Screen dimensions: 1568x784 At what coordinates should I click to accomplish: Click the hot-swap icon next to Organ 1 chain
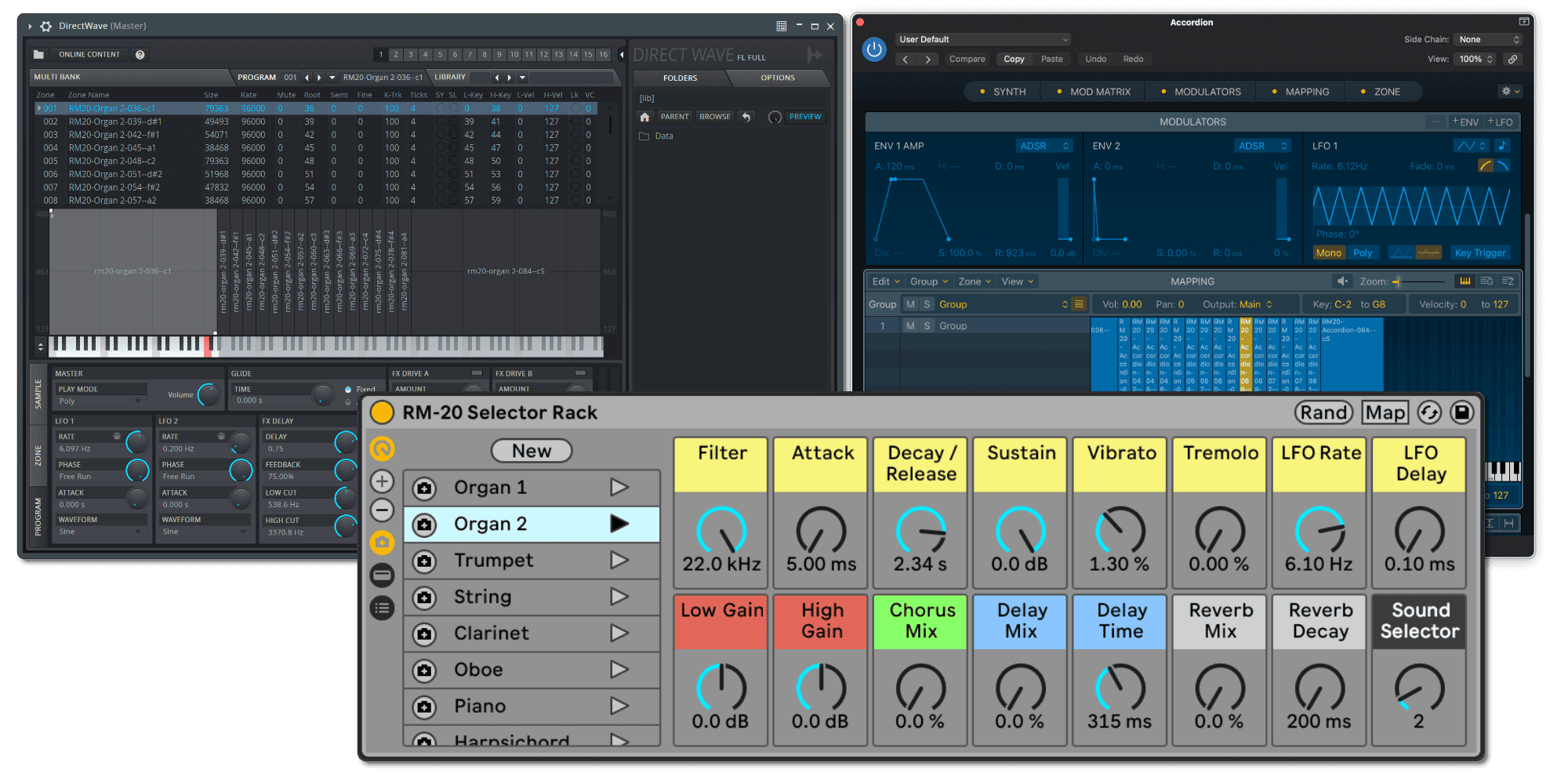coord(424,487)
